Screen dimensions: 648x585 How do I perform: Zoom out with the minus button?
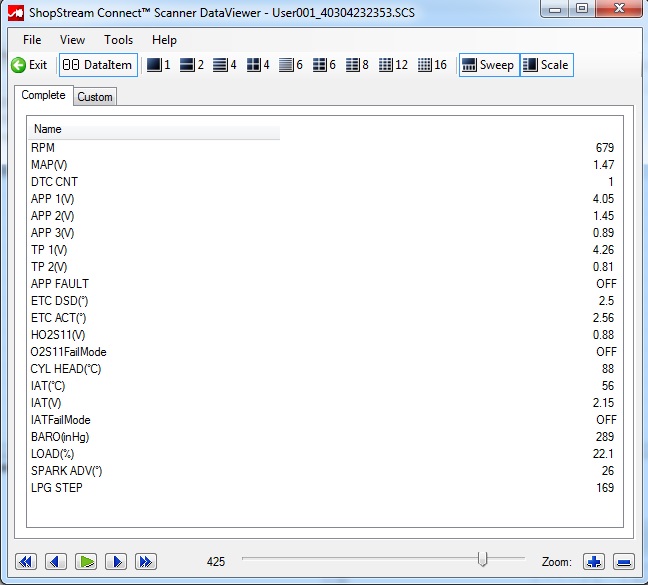[x=624, y=561]
